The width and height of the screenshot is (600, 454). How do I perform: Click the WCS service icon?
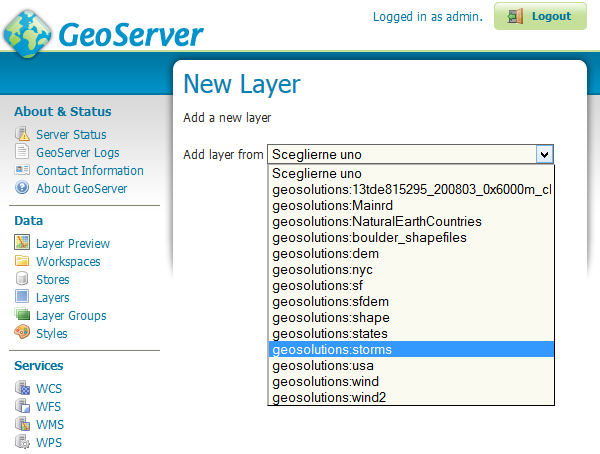(22, 387)
